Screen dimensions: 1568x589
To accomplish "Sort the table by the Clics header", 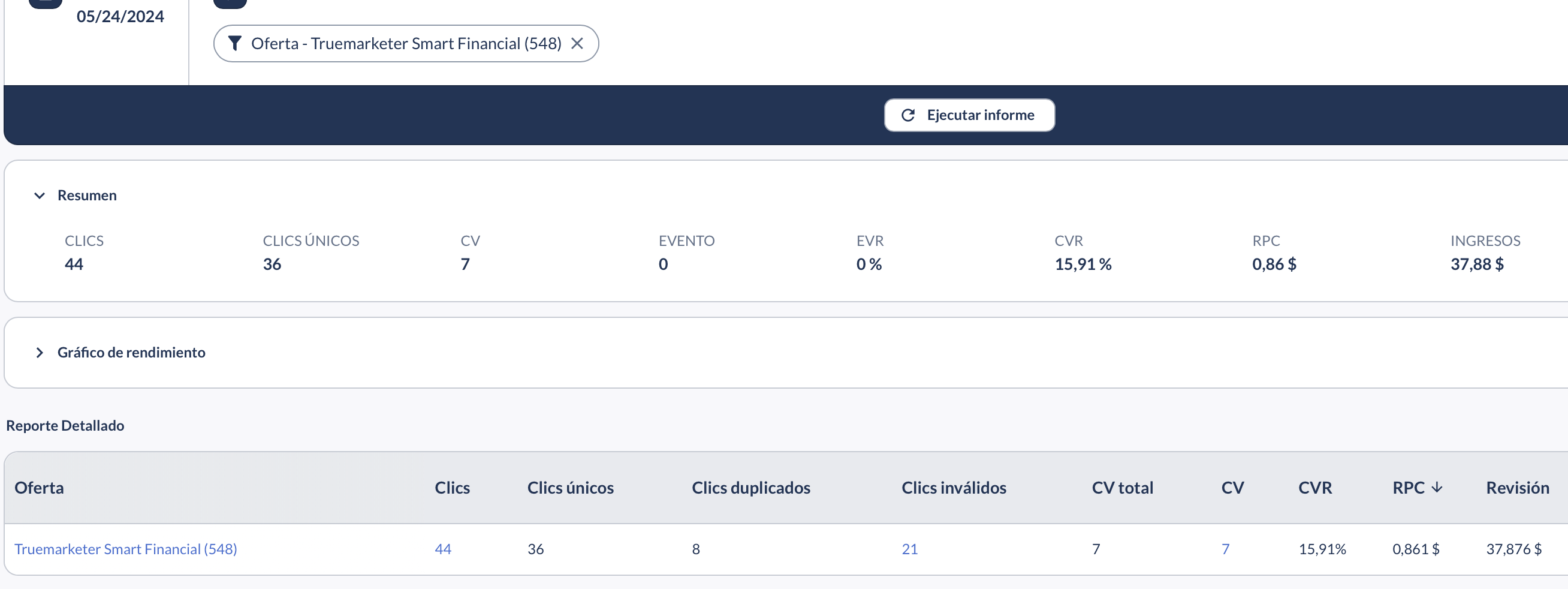I will tap(452, 487).
